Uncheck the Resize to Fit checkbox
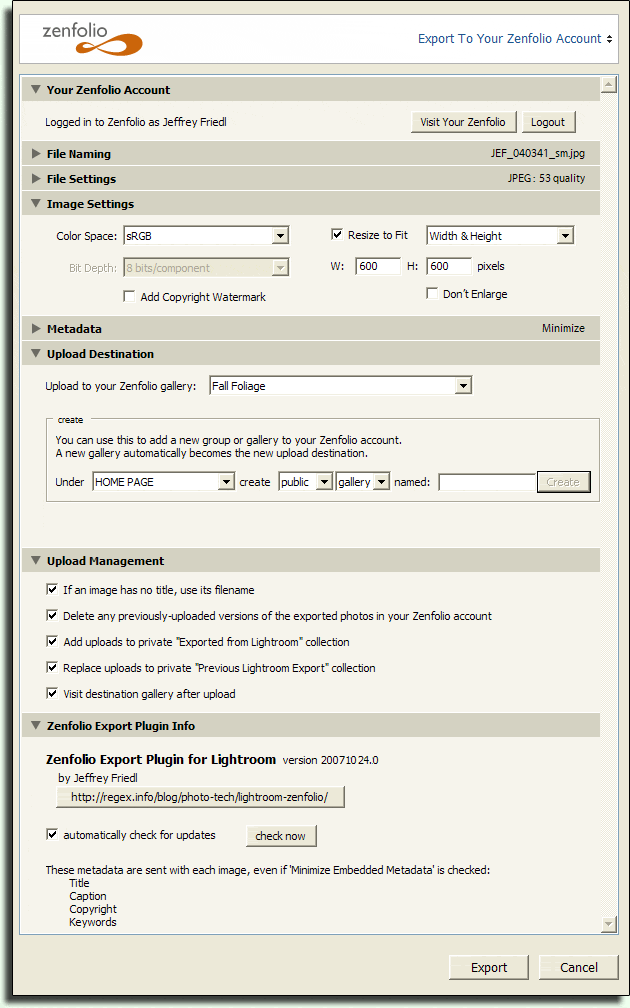 click(337, 235)
